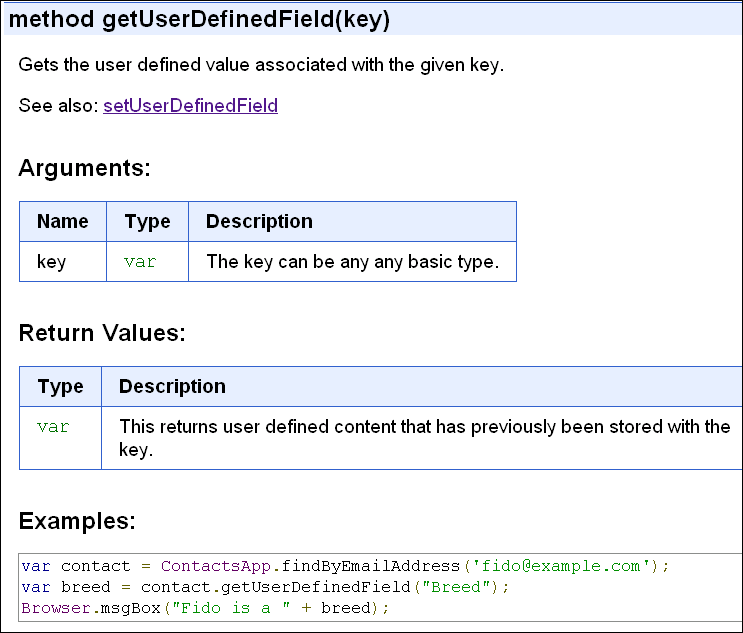Click the green var type in Arguments row
The image size is (743, 633).
pos(140,262)
